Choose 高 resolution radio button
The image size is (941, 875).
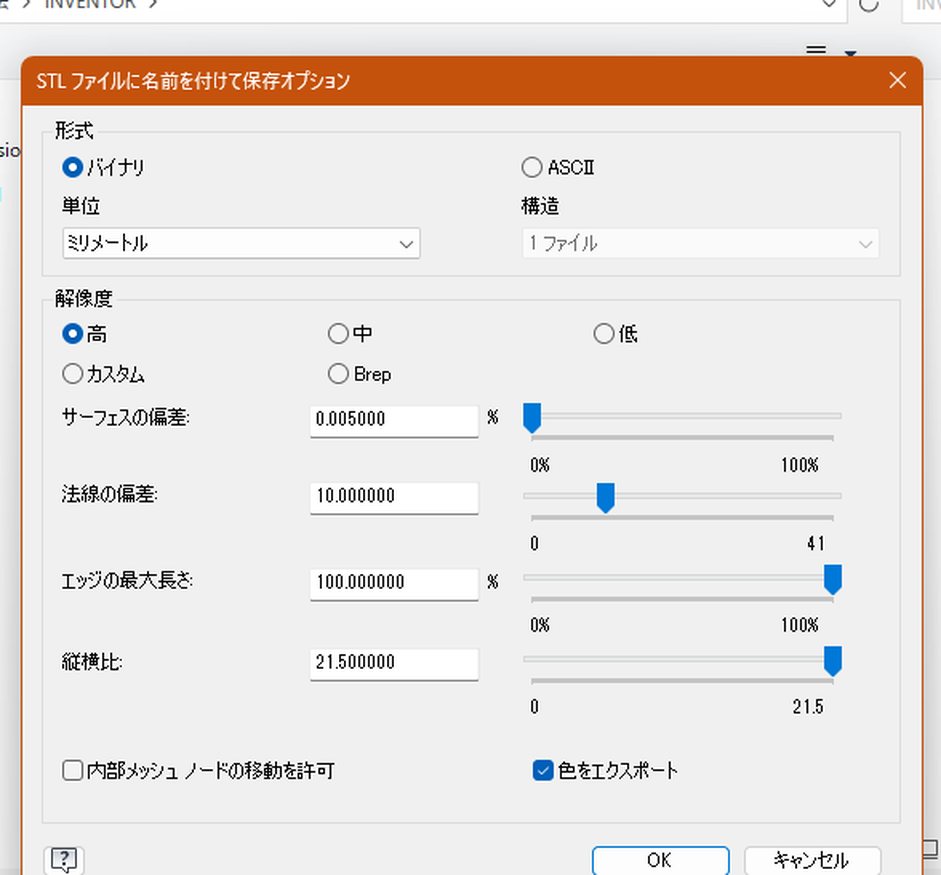[73, 334]
